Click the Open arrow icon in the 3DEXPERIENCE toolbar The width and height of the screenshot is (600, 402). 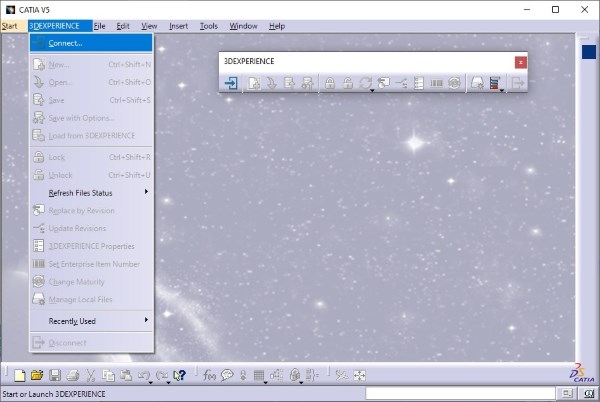coord(272,83)
